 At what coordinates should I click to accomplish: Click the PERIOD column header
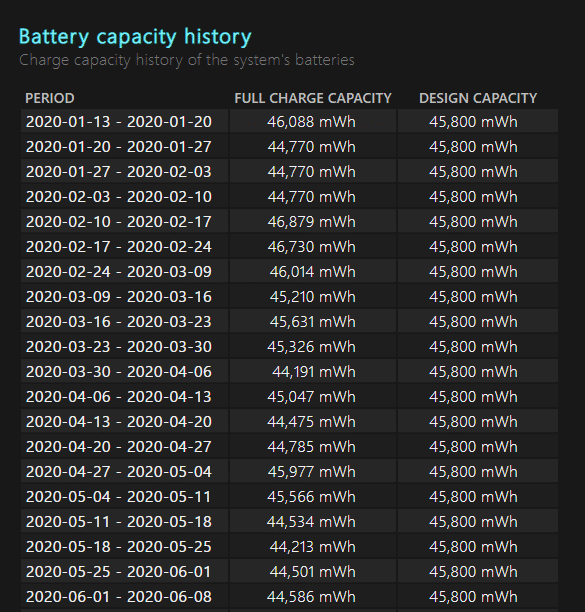pyautogui.click(x=50, y=98)
